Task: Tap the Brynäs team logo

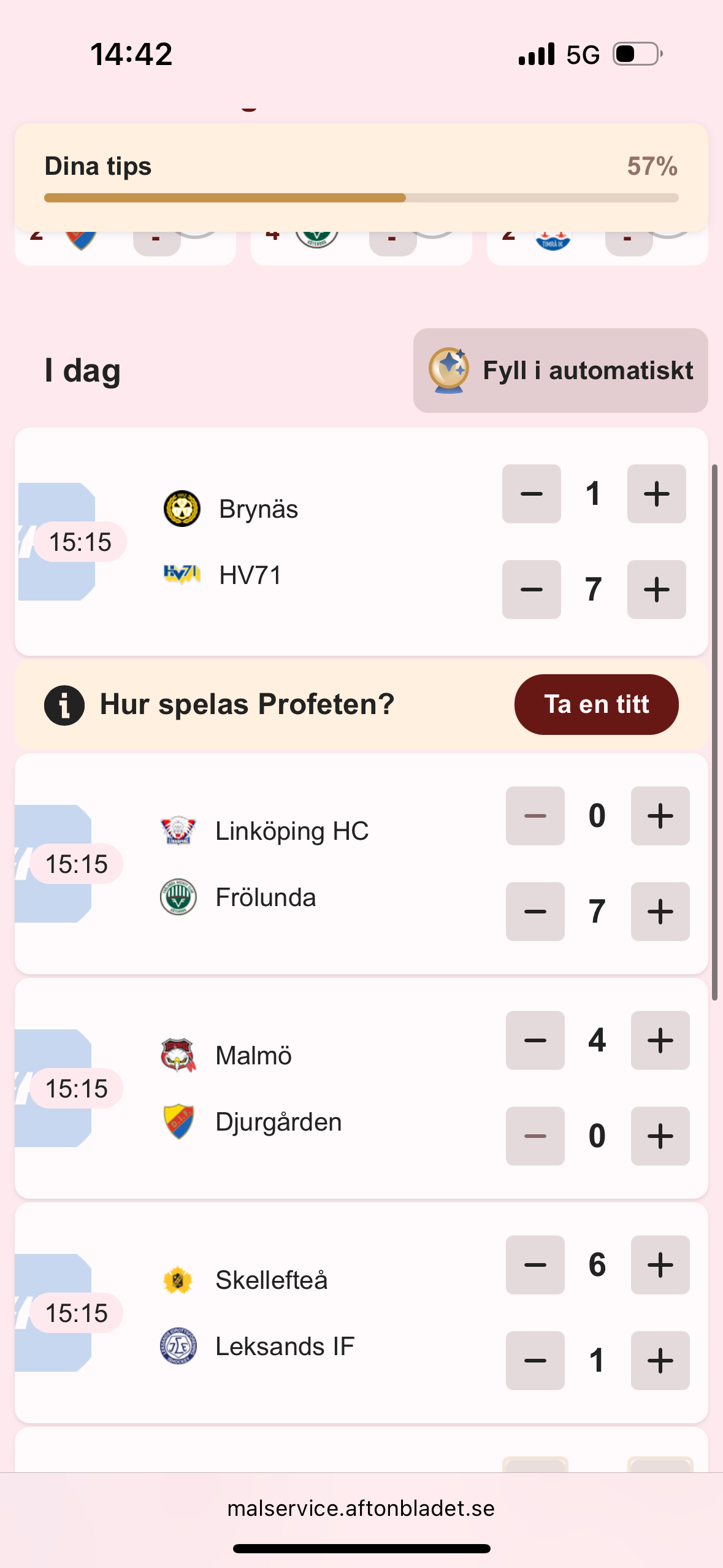Action: [x=182, y=509]
